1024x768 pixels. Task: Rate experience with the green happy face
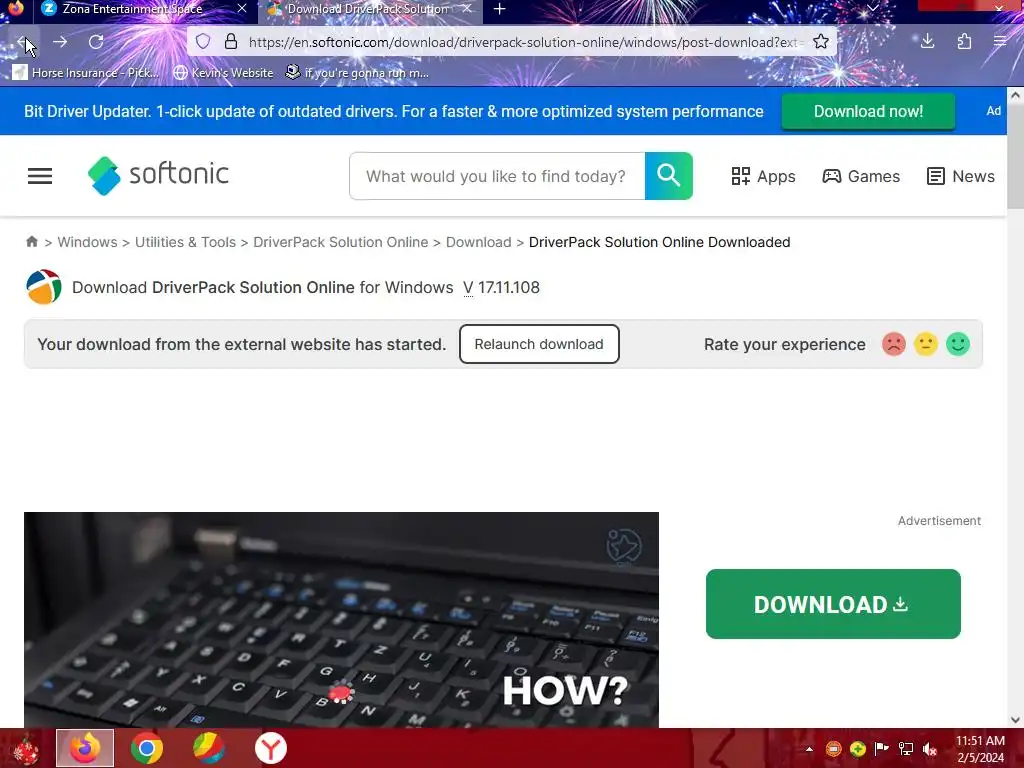[958, 344]
